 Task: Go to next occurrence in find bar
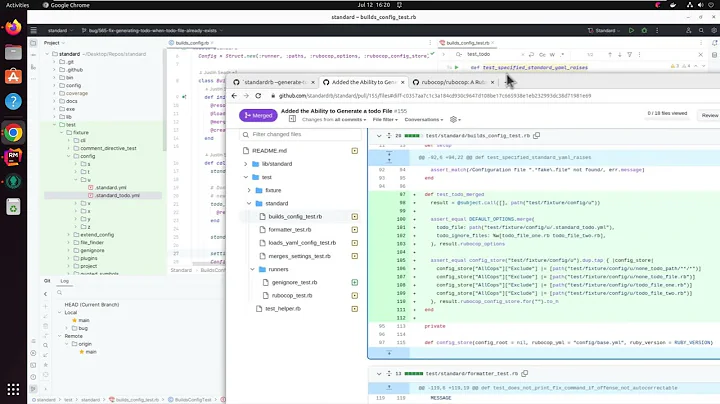(619, 55)
